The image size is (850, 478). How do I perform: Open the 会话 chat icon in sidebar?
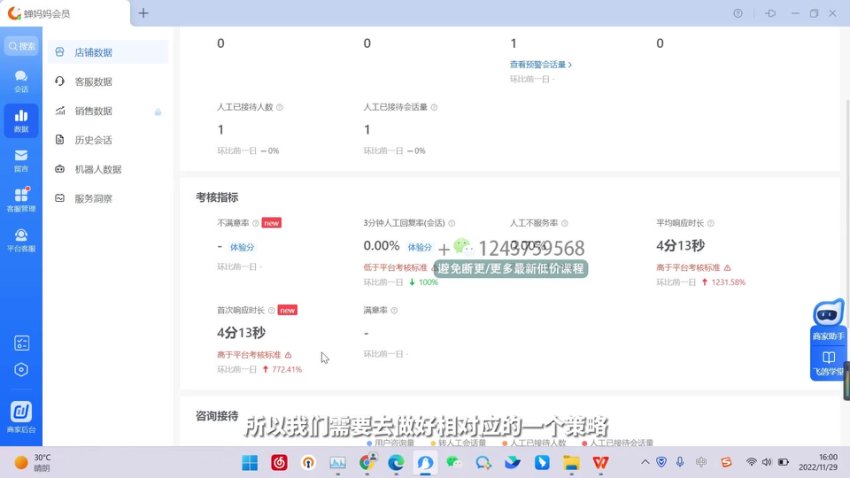click(x=21, y=80)
